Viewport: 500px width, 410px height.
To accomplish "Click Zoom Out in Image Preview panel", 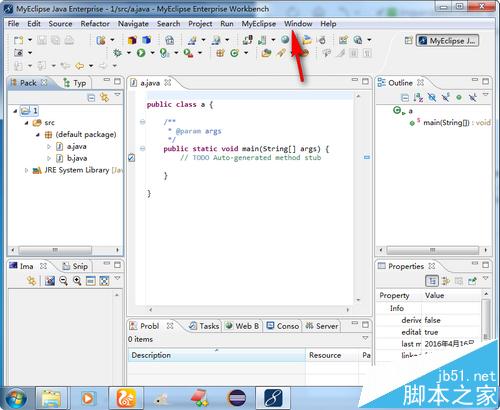I will click(x=63, y=281).
